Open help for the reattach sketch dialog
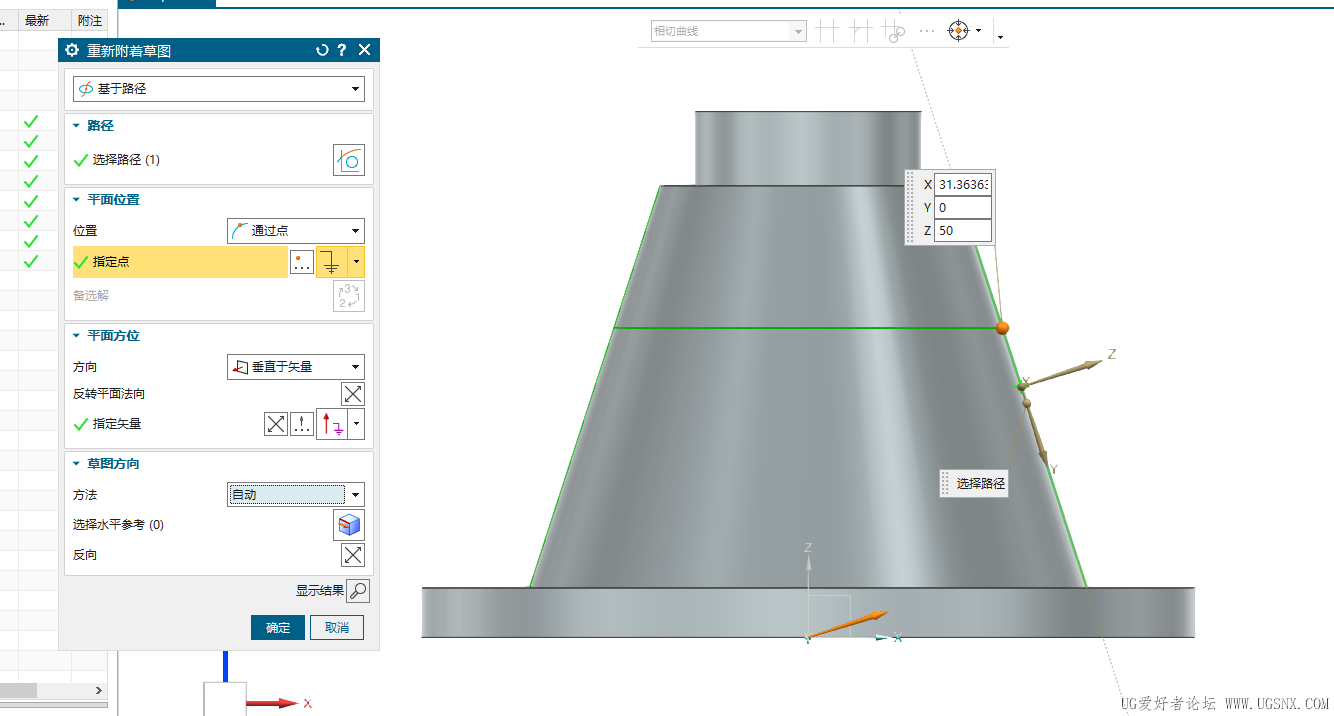The width and height of the screenshot is (1334, 716). pos(342,50)
